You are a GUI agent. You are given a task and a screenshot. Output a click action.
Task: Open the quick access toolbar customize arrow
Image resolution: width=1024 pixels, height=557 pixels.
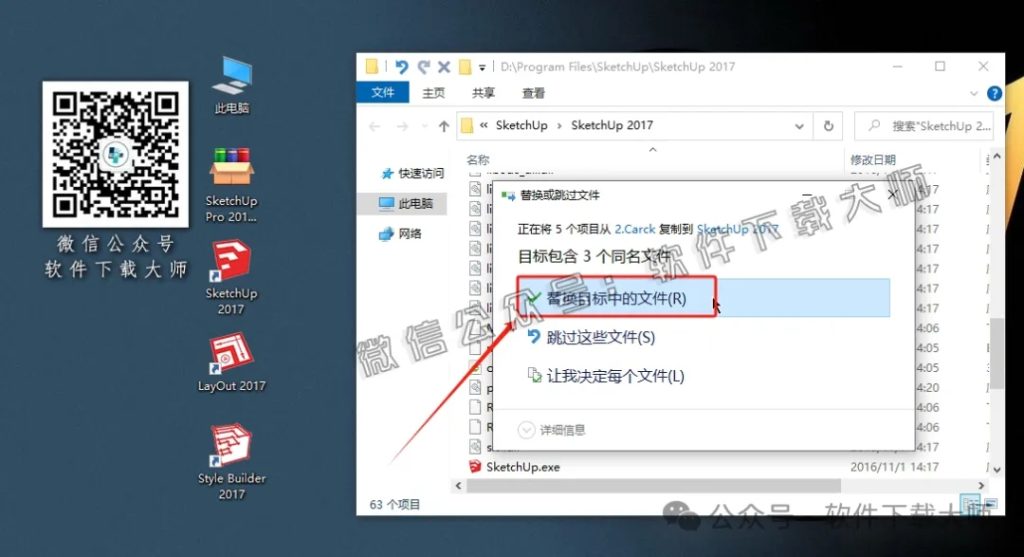[482, 67]
